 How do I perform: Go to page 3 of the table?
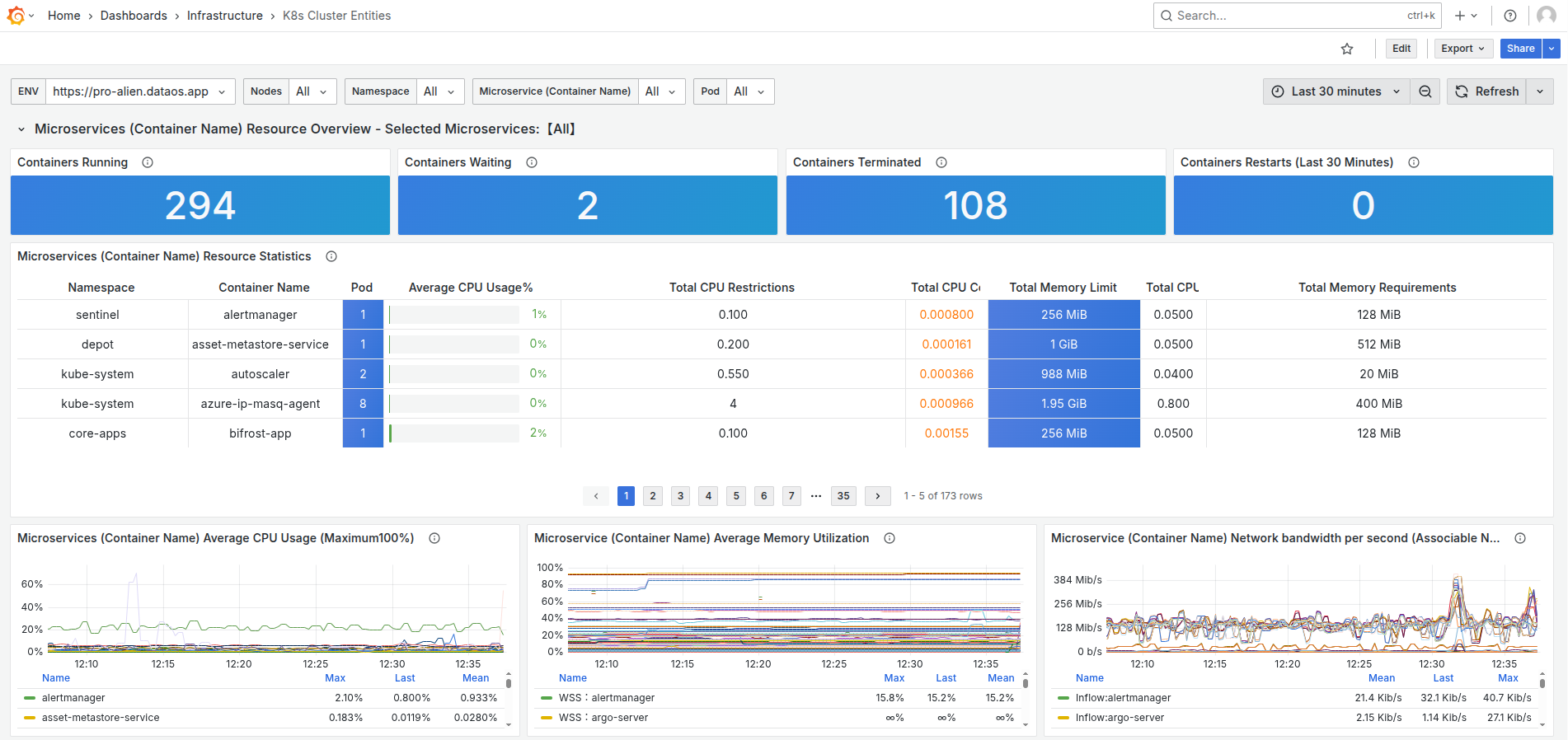680,495
